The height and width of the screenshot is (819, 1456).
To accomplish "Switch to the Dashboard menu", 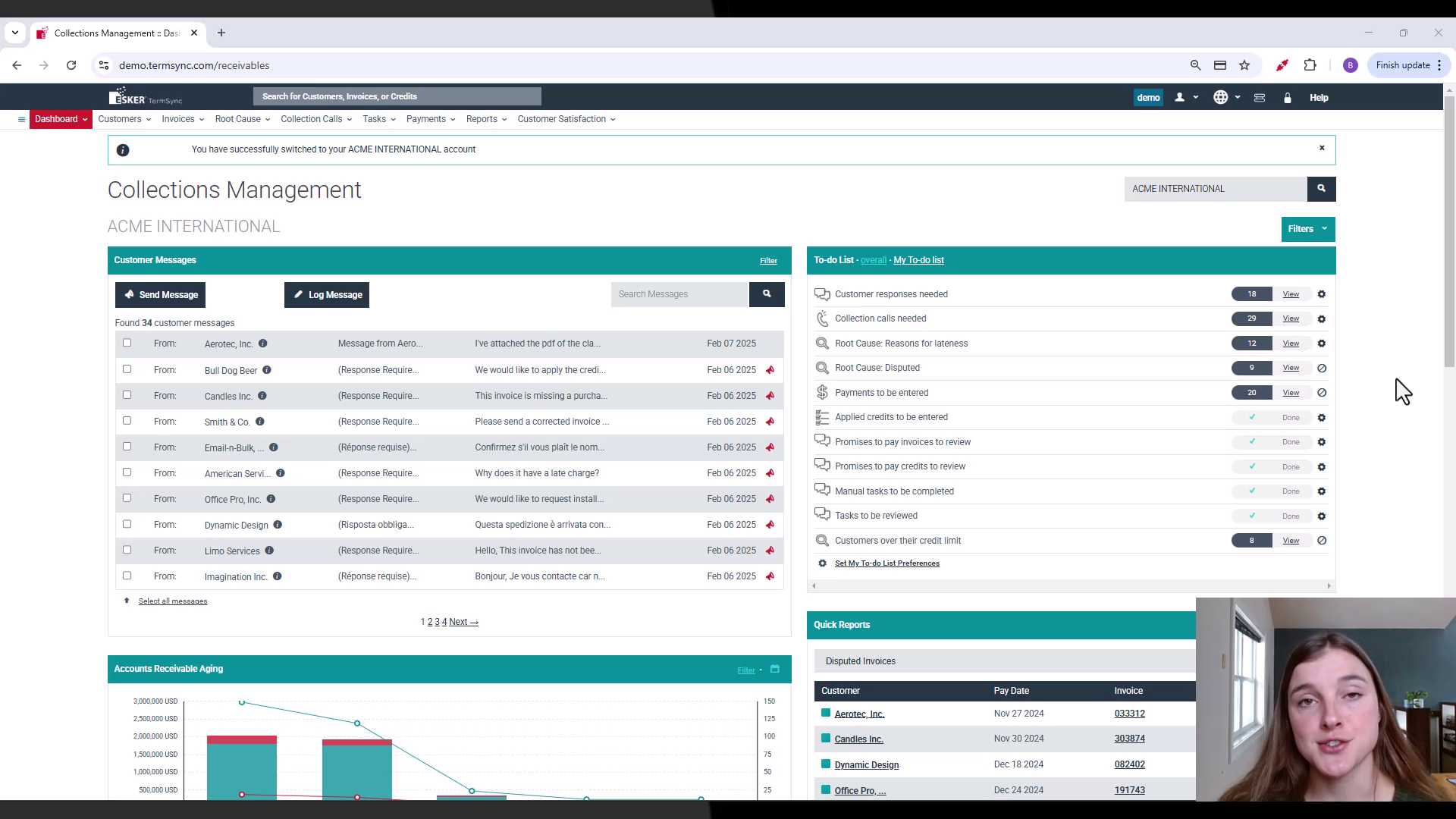I will pyautogui.click(x=57, y=119).
